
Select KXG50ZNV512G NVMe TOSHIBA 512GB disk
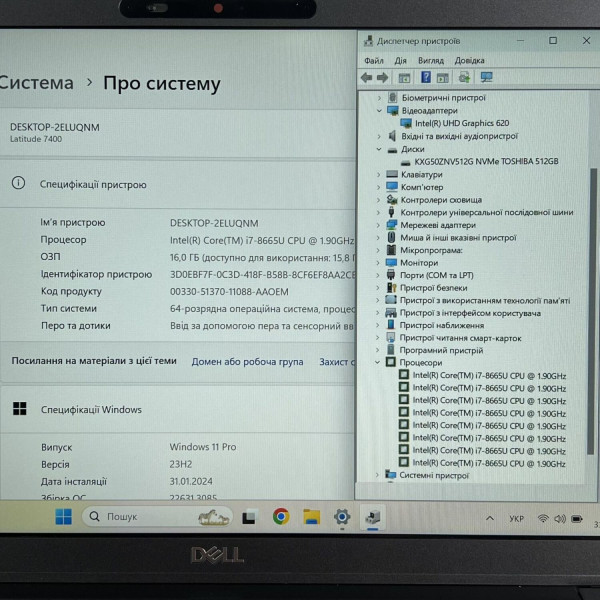coord(486,161)
